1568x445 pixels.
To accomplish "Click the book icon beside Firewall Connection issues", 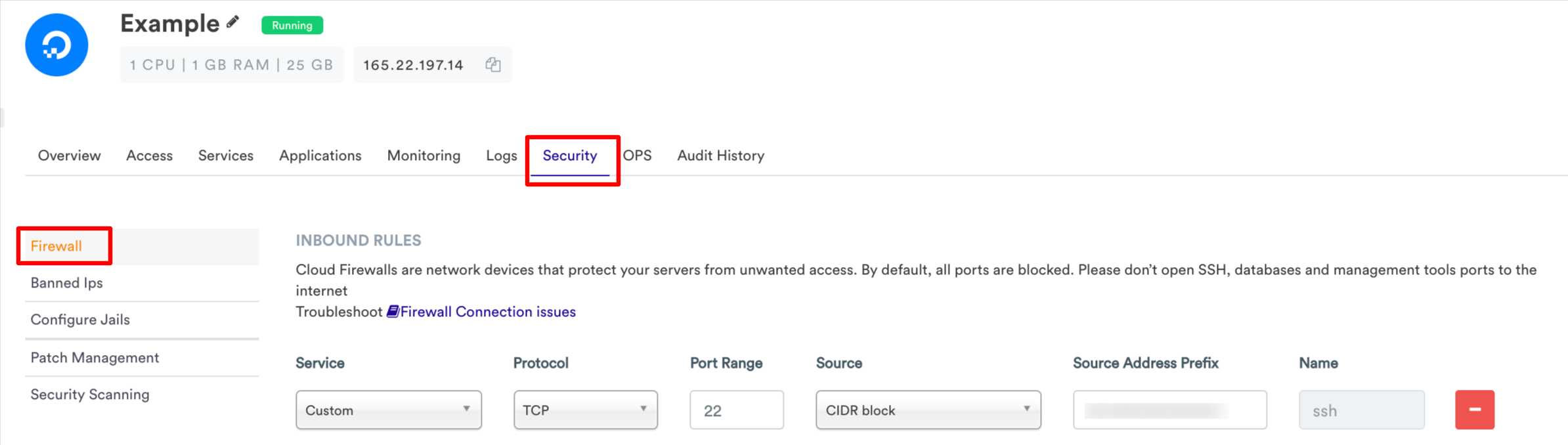I will tap(393, 312).
